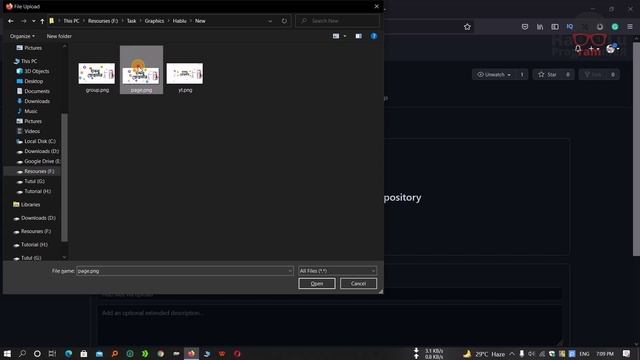
Task: Open GitHub notifications bell
Action: (x=578, y=49)
